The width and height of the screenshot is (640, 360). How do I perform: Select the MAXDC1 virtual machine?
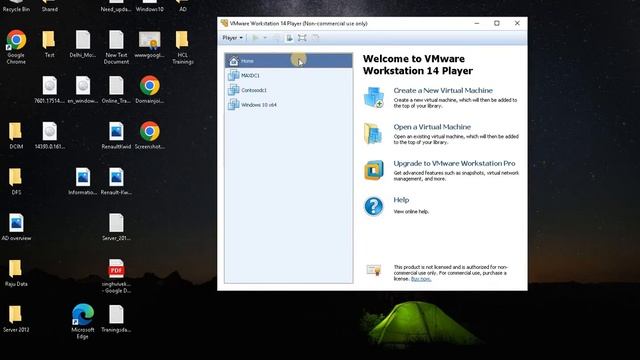tap(288, 76)
